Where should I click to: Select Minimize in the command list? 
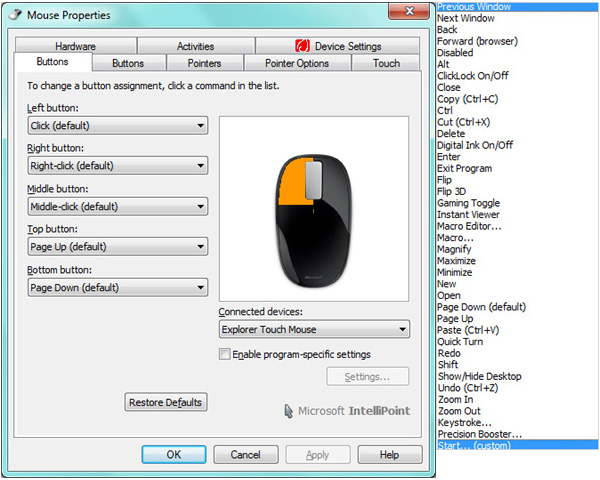pyautogui.click(x=517, y=272)
